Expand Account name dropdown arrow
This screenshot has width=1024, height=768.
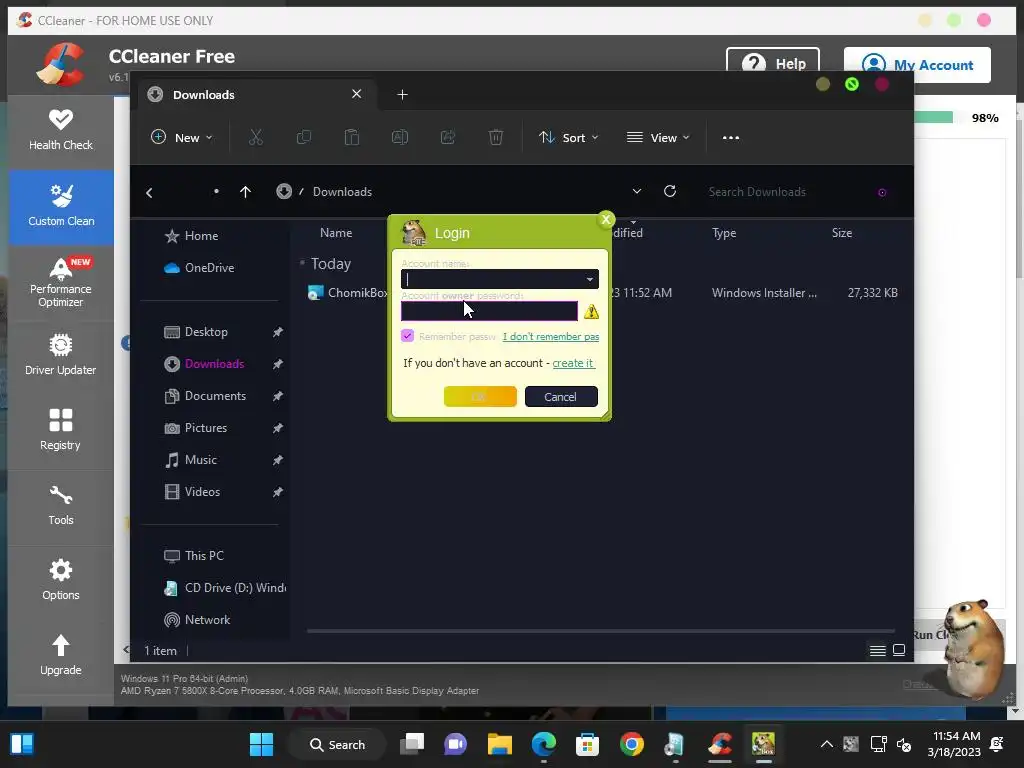tap(590, 280)
